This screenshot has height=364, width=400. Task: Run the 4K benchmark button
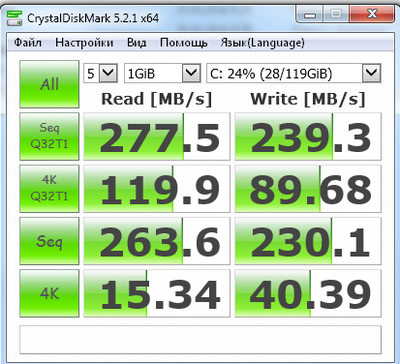[49, 293]
